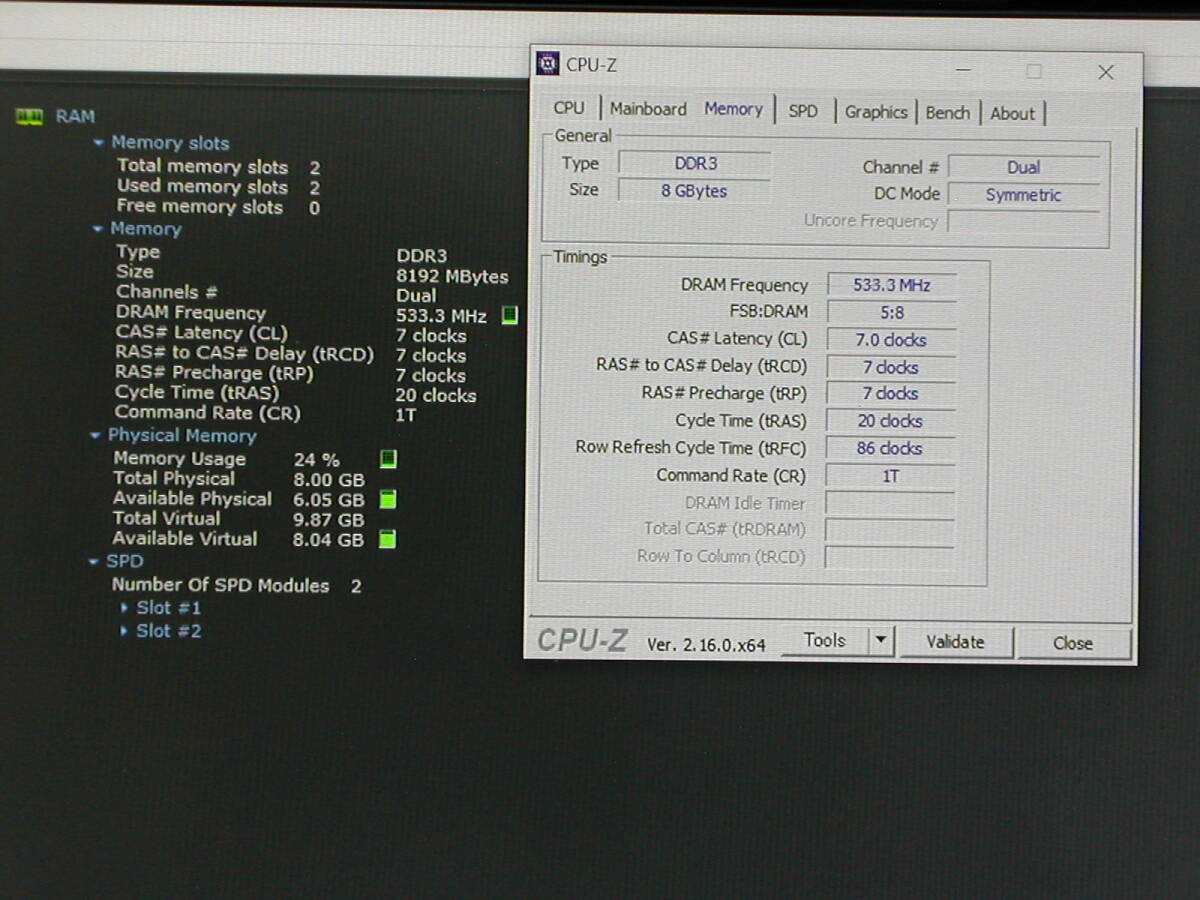Click the Type field showing DDR3
Viewport: 1200px width, 900px height.
[x=695, y=163]
